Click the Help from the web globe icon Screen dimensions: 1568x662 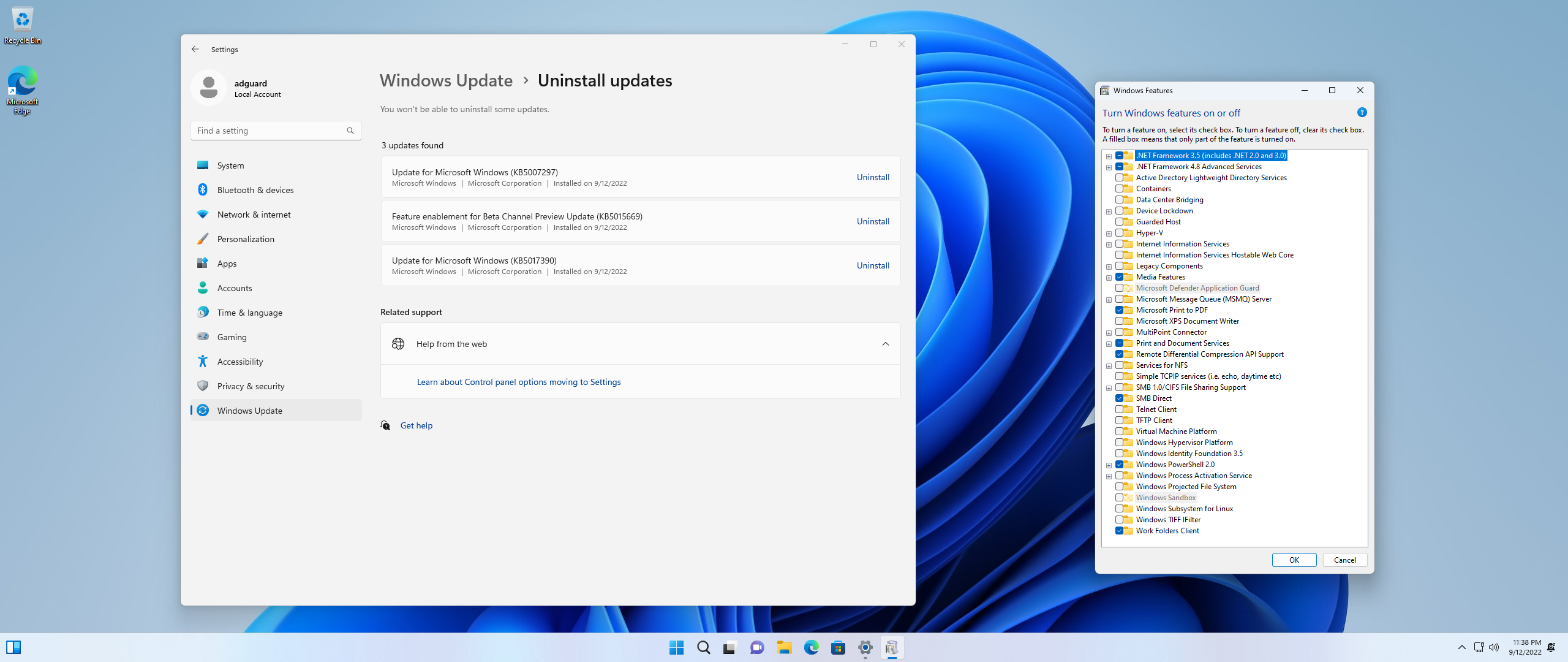tap(398, 344)
